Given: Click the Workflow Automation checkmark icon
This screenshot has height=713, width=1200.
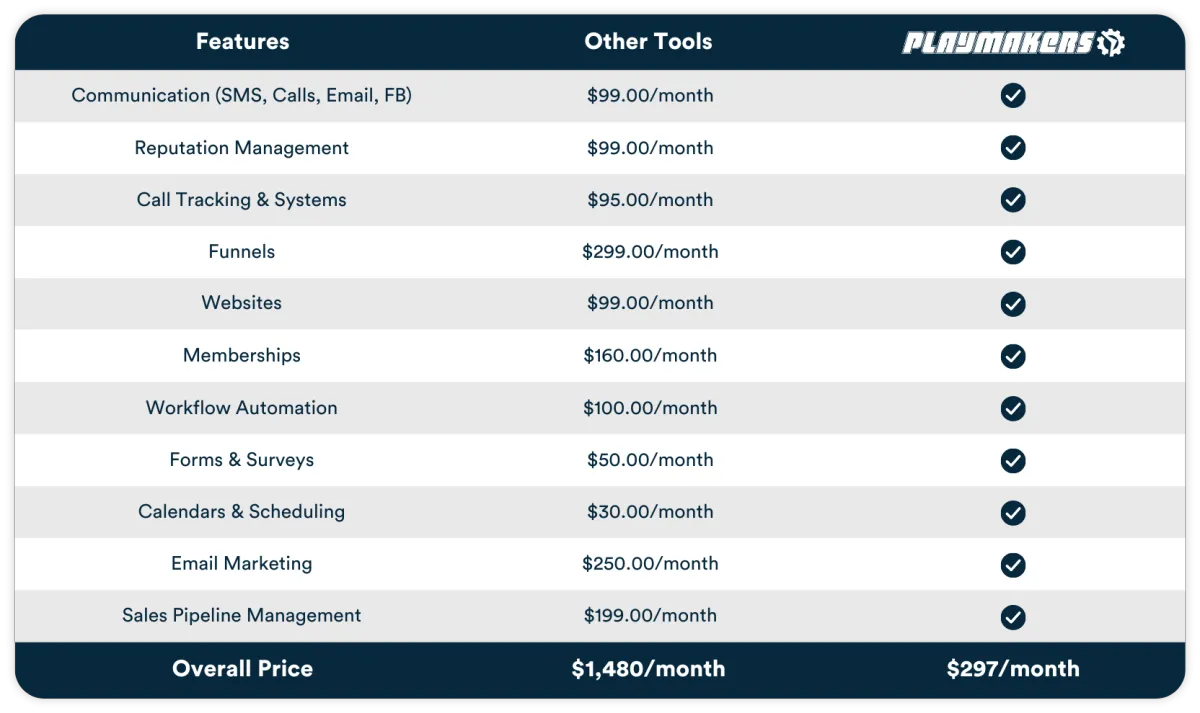Looking at the screenshot, I should click(1013, 408).
